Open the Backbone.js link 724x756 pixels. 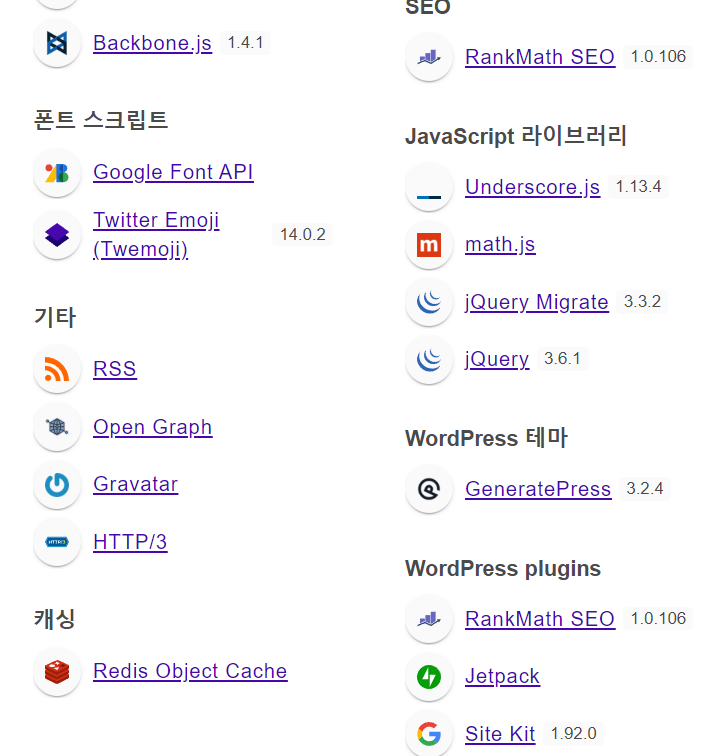[152, 43]
